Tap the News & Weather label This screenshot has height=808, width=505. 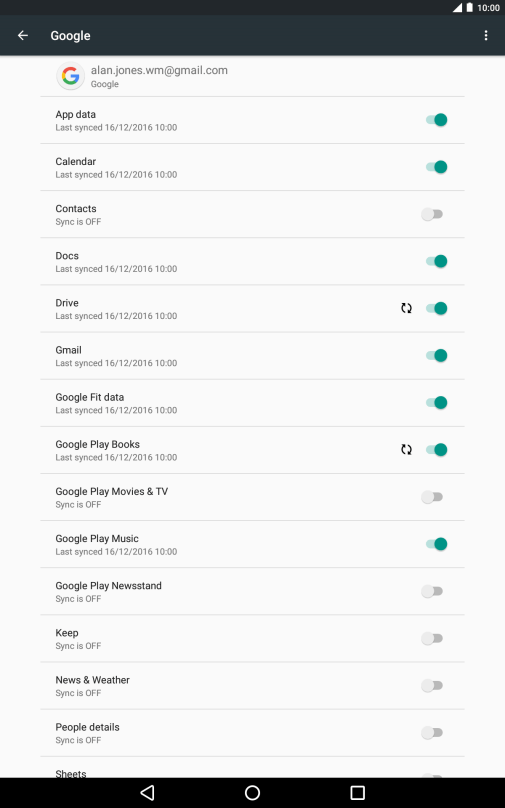(x=93, y=680)
